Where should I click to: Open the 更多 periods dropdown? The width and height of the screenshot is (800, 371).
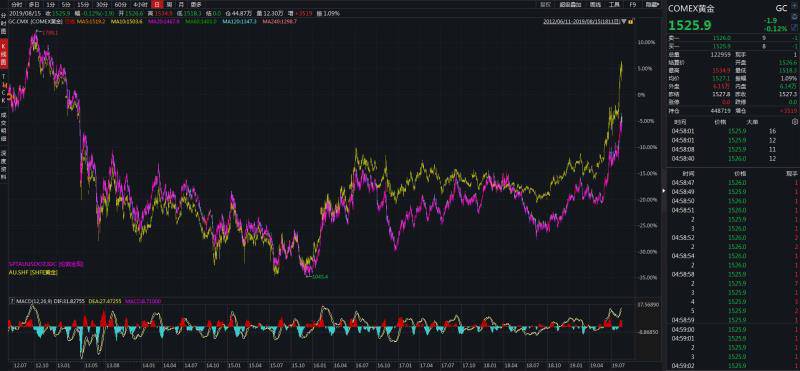[196, 4]
